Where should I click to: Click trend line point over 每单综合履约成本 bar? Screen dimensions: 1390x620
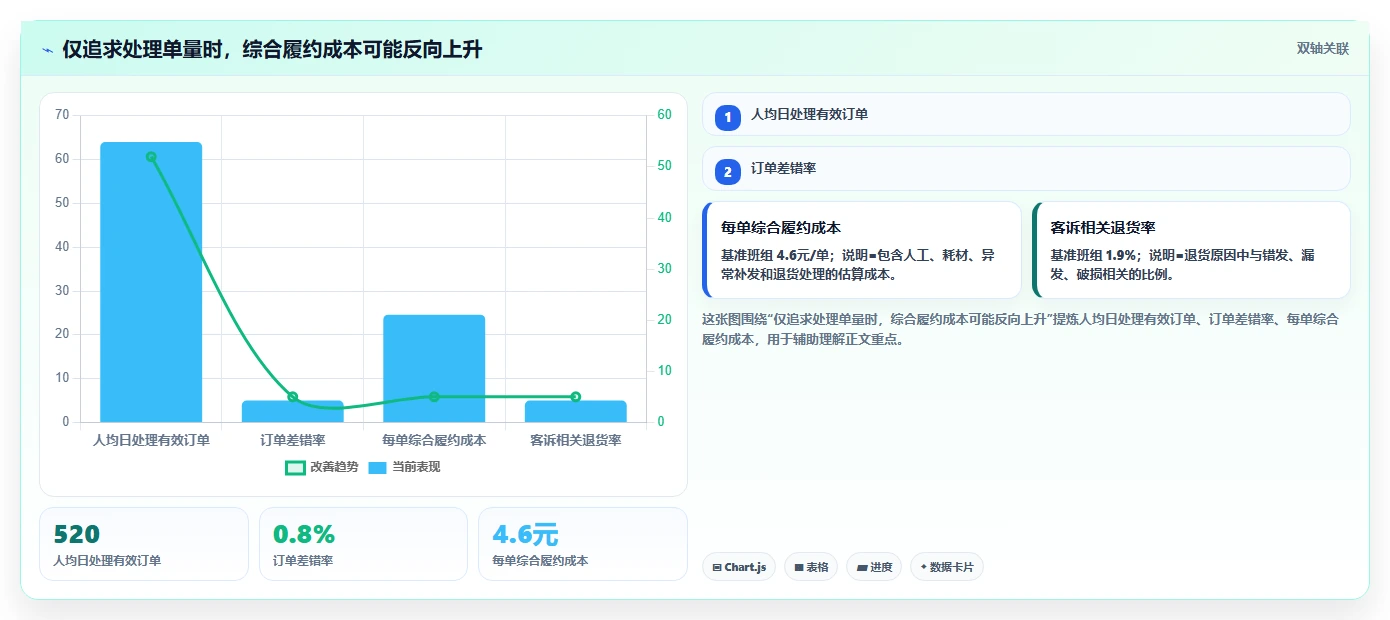pyautogui.click(x=434, y=397)
